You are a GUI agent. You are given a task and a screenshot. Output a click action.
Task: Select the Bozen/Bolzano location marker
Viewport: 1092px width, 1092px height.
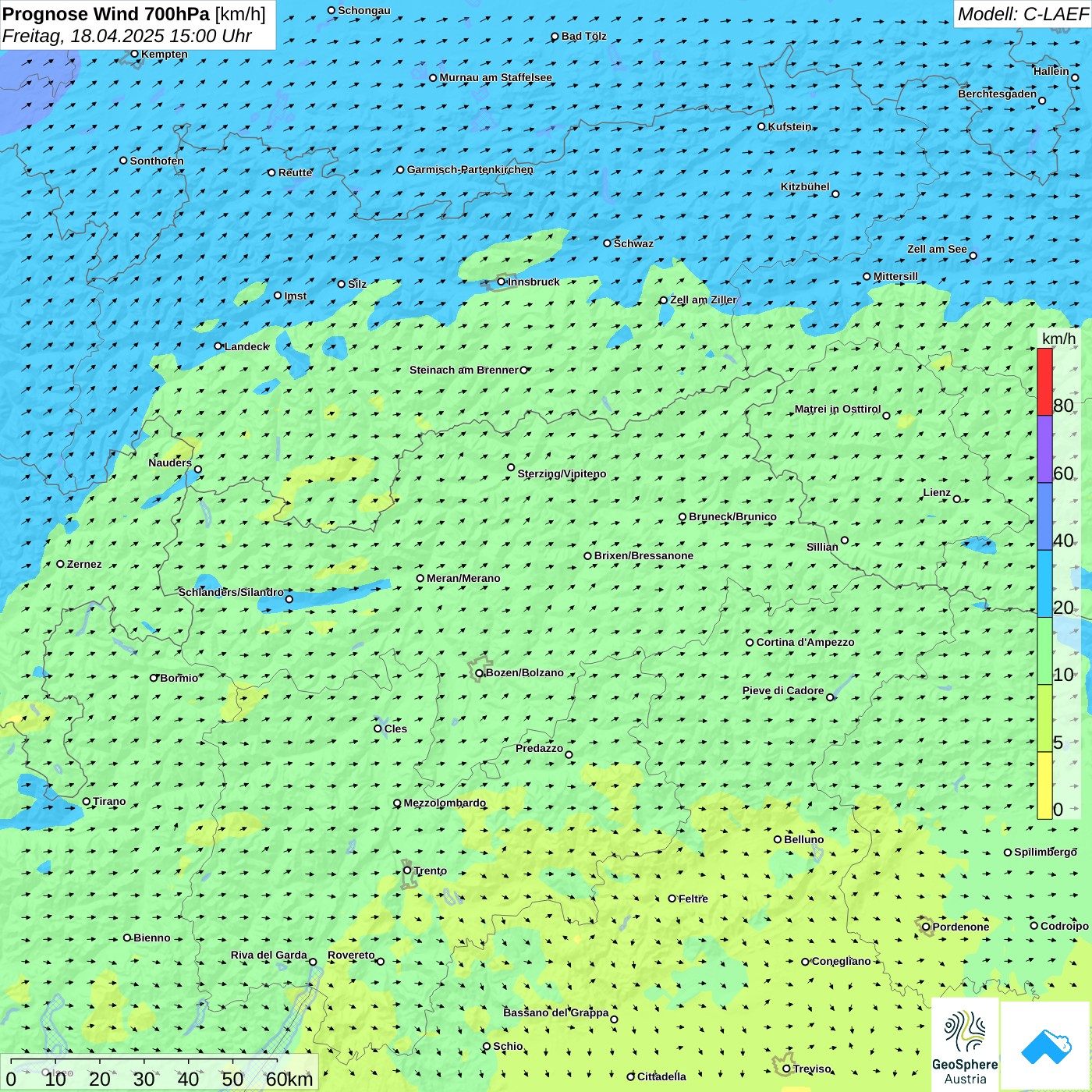tap(480, 673)
